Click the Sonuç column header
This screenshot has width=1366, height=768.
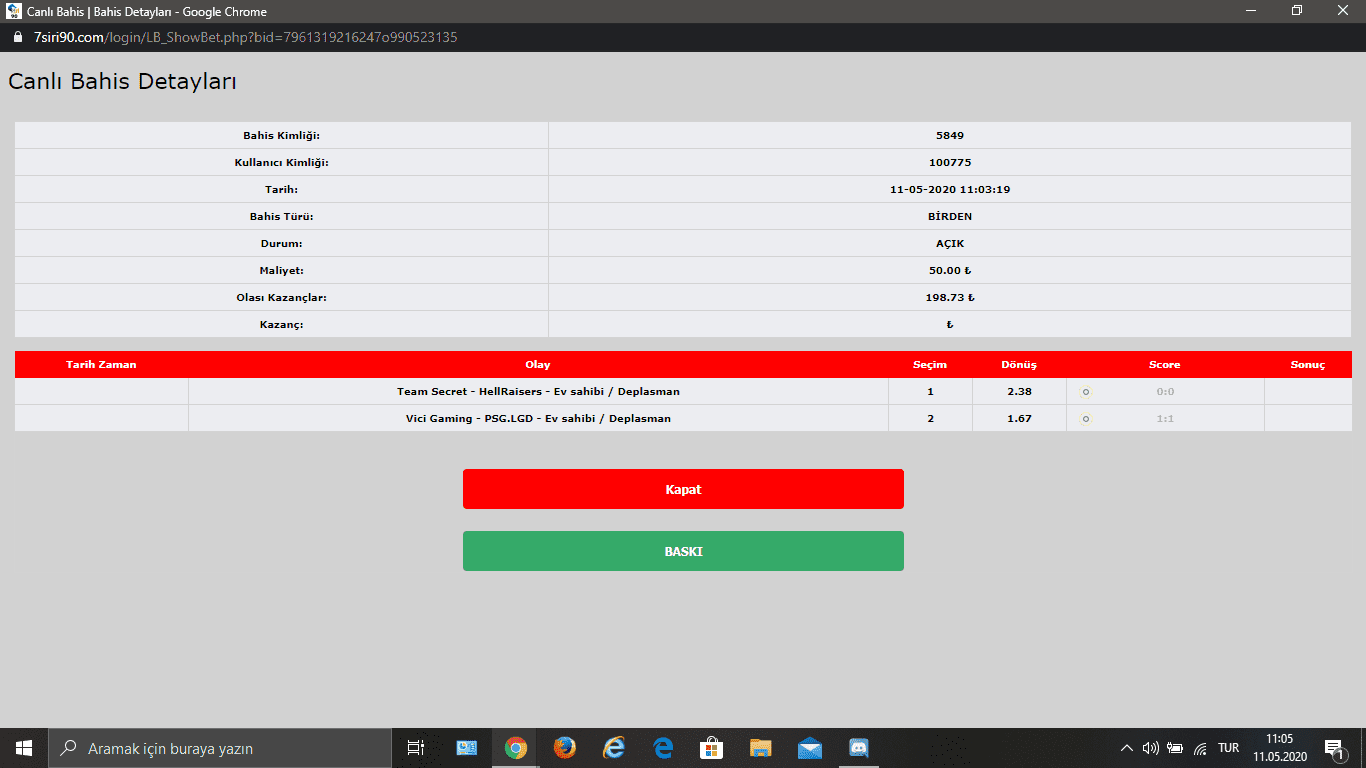(1308, 365)
